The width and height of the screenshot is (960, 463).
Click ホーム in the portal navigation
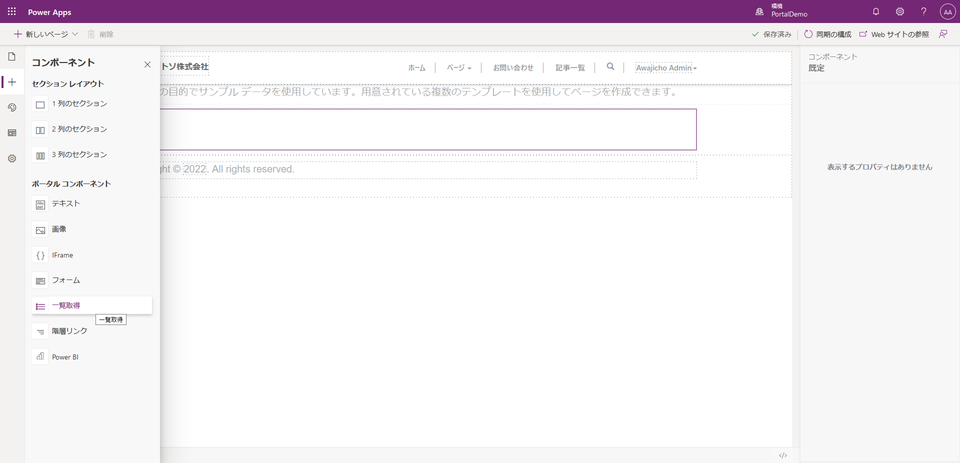tap(416, 68)
